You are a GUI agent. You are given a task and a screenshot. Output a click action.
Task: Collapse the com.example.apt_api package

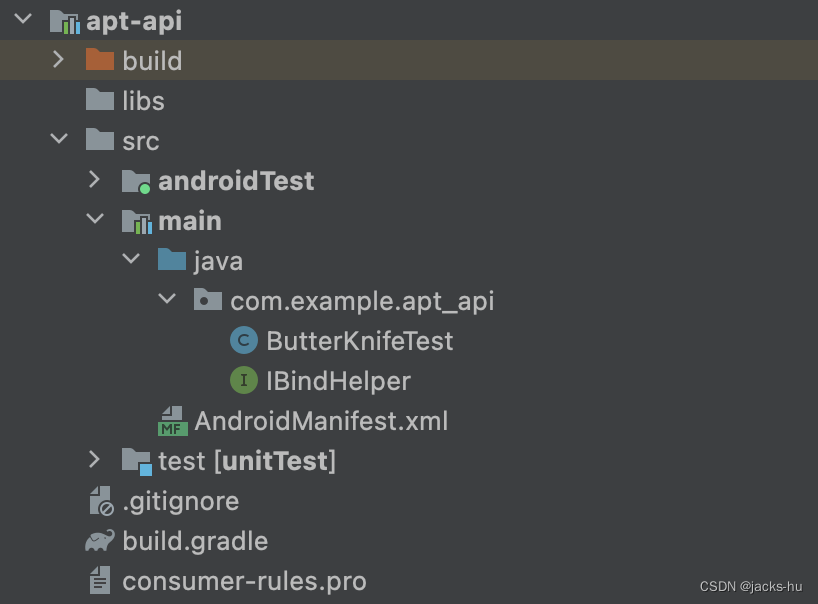point(168,299)
